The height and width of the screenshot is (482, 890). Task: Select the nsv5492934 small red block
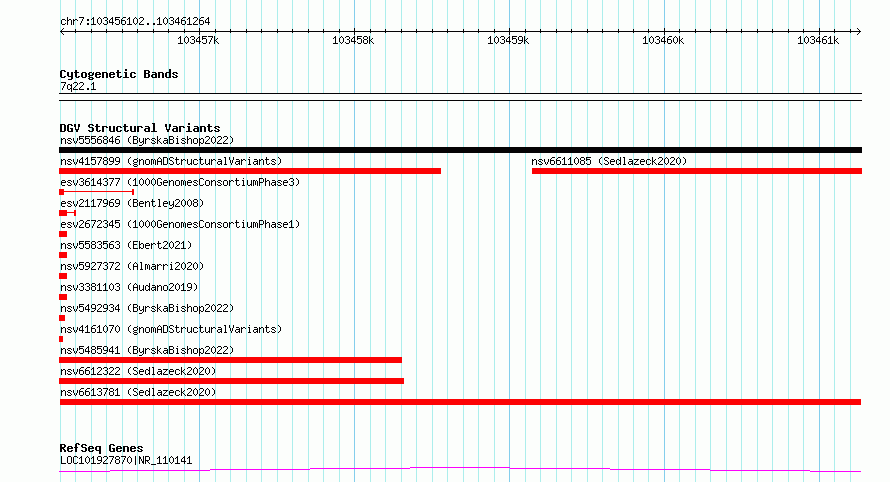[x=62, y=318]
